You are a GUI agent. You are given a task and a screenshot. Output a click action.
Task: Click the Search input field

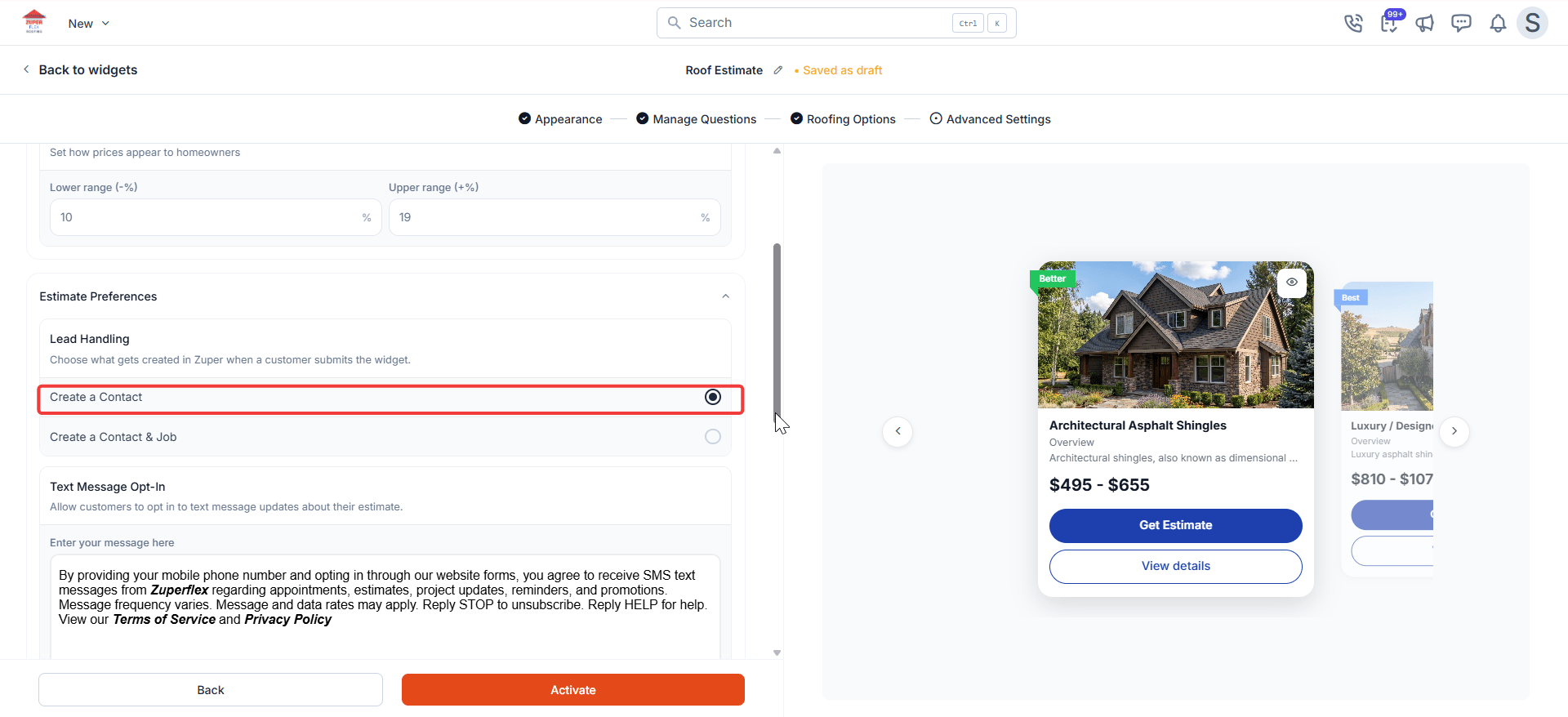836,23
